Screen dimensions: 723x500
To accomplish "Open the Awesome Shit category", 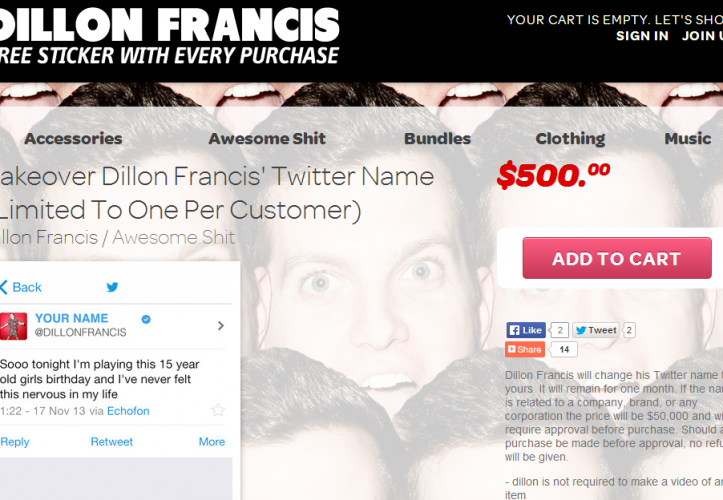I will pyautogui.click(x=267, y=138).
